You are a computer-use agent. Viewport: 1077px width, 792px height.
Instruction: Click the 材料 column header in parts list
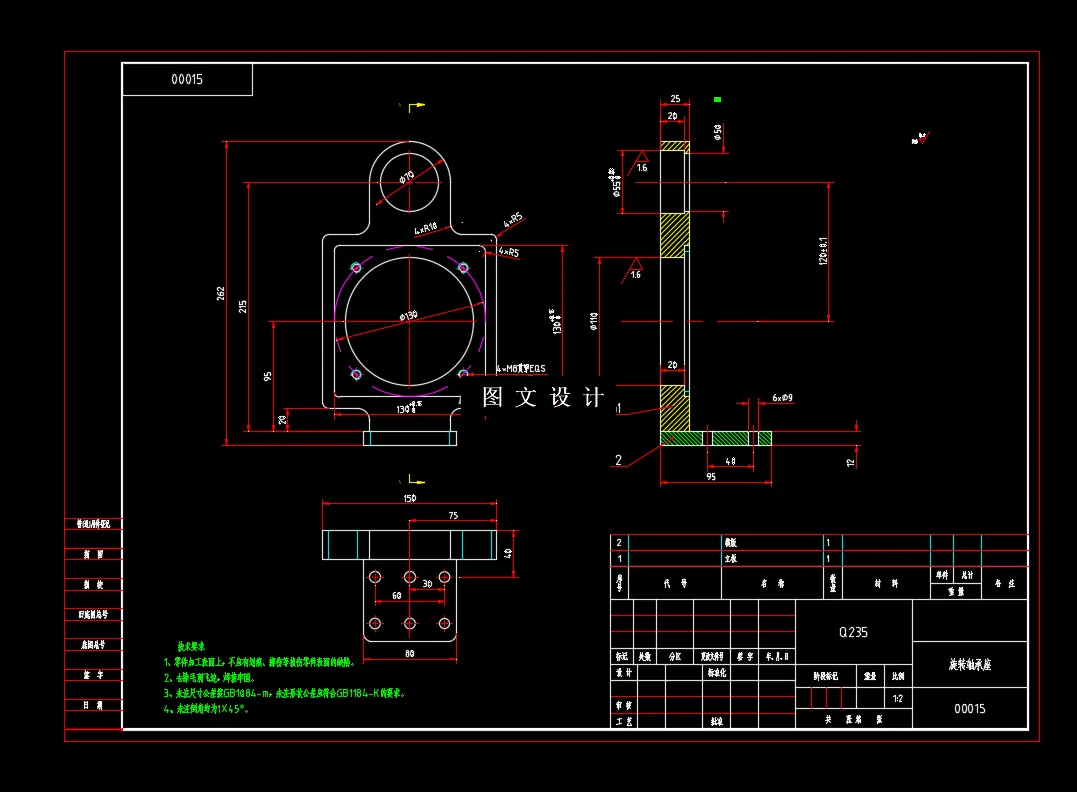click(886, 583)
